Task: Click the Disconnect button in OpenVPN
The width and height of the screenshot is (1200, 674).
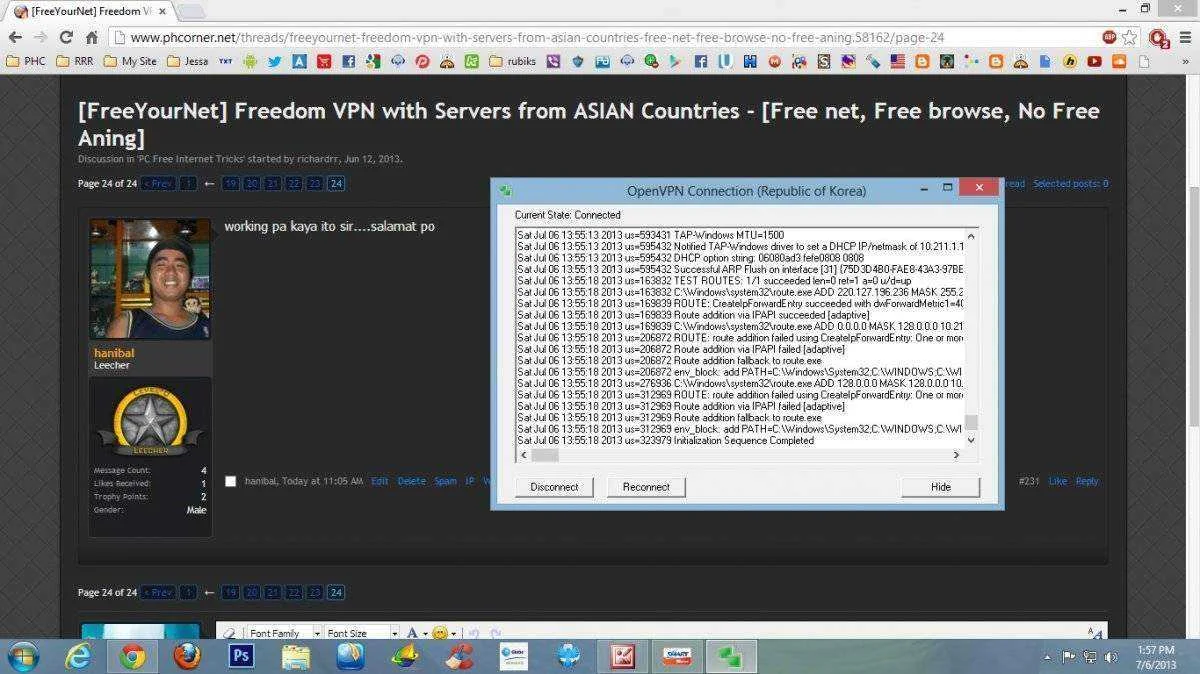Action: [554, 487]
